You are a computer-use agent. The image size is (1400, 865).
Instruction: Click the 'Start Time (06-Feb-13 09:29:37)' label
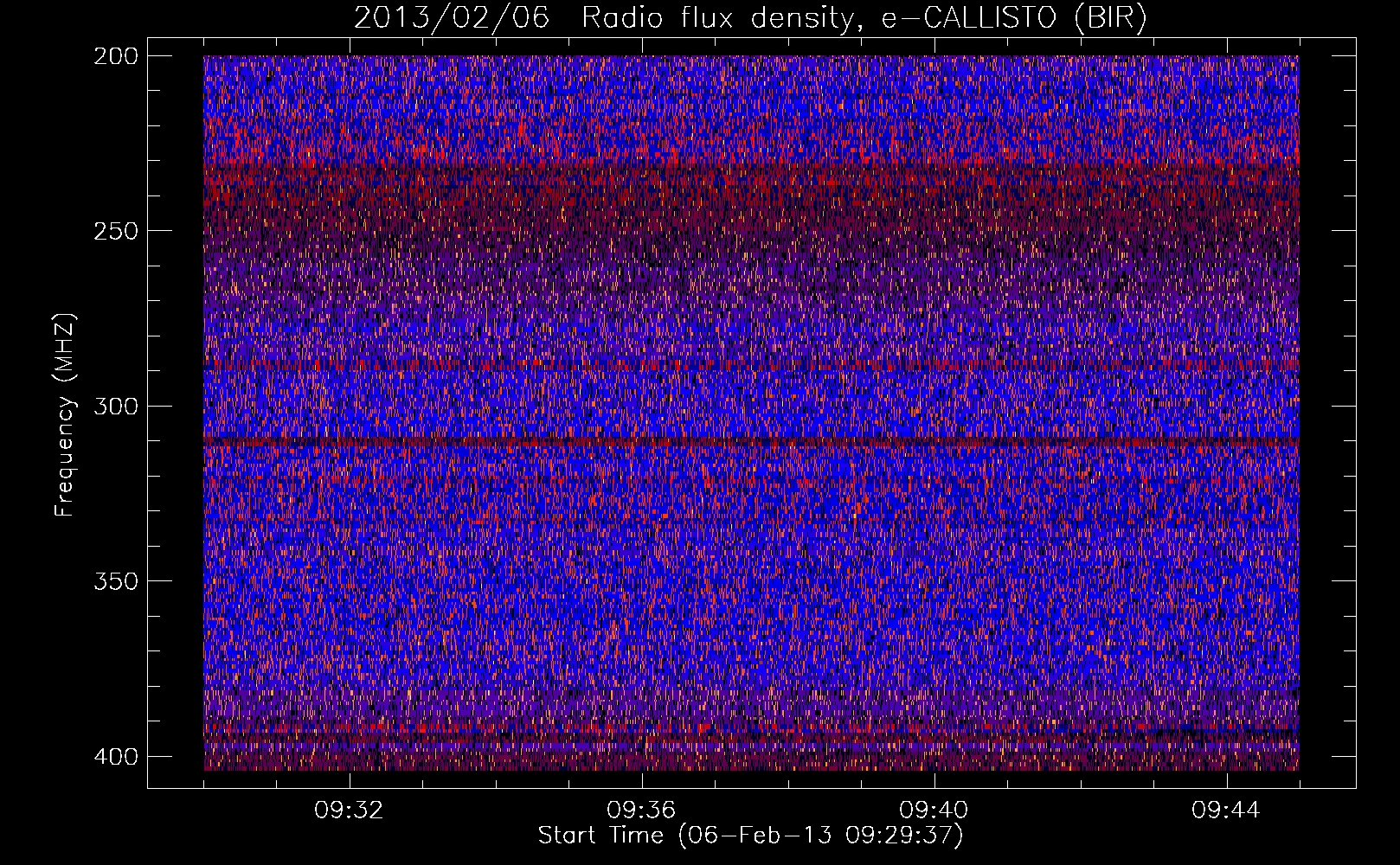point(750,836)
